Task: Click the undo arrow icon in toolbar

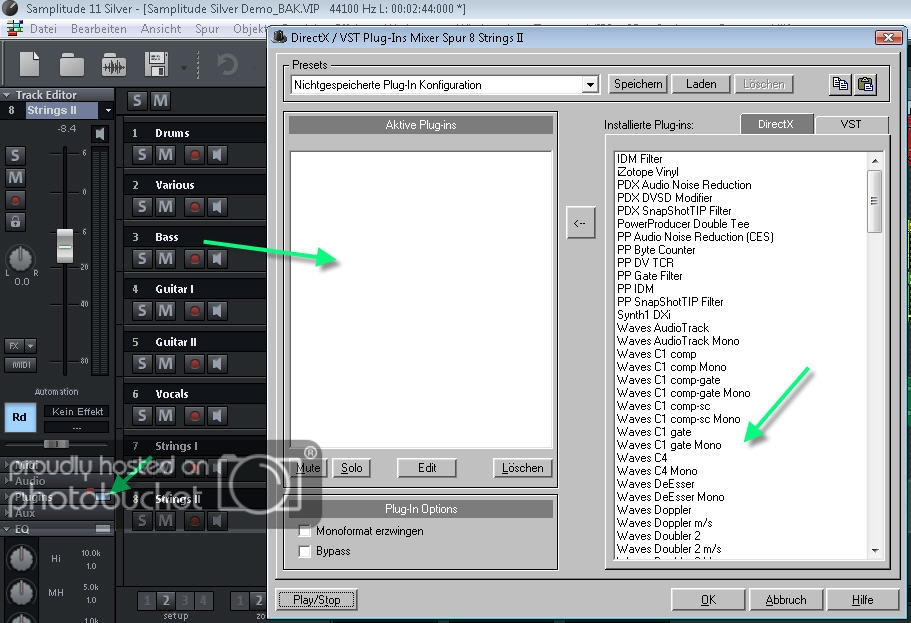Action: point(227,64)
